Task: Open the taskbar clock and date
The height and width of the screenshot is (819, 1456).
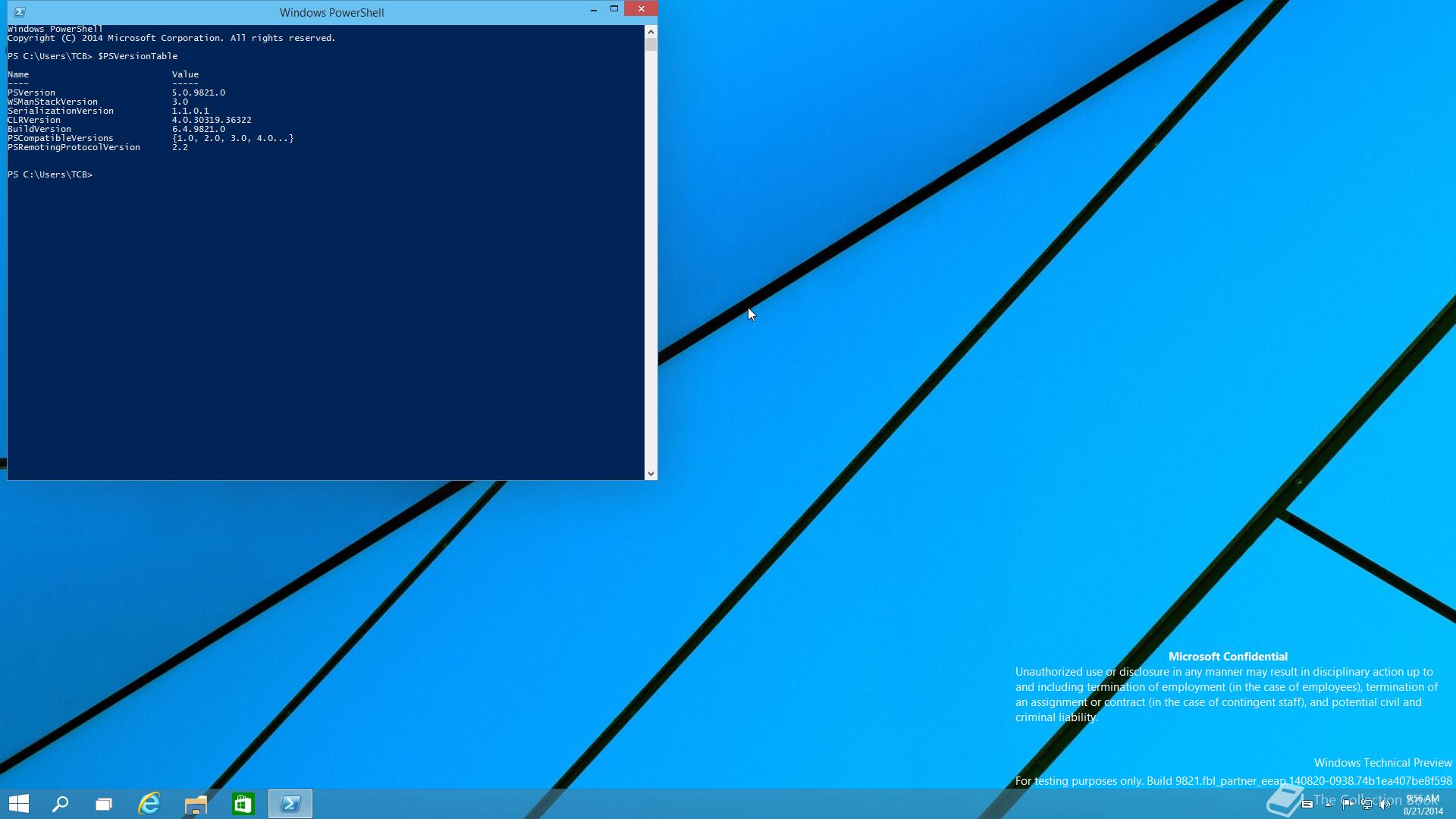Action: point(1423,805)
